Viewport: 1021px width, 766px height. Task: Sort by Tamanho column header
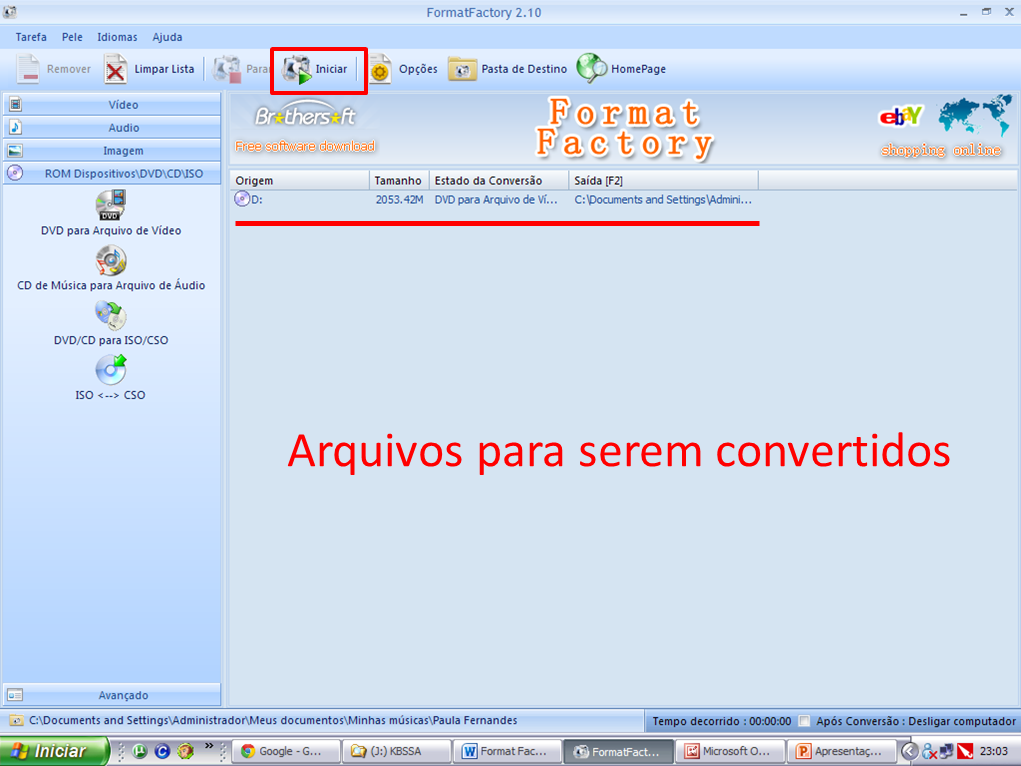[399, 180]
